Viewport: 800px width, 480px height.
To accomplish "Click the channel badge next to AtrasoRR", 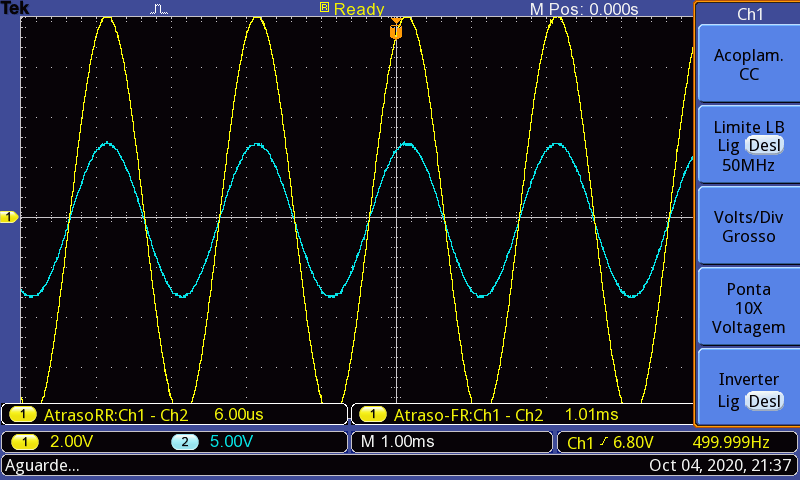I will click(22, 414).
